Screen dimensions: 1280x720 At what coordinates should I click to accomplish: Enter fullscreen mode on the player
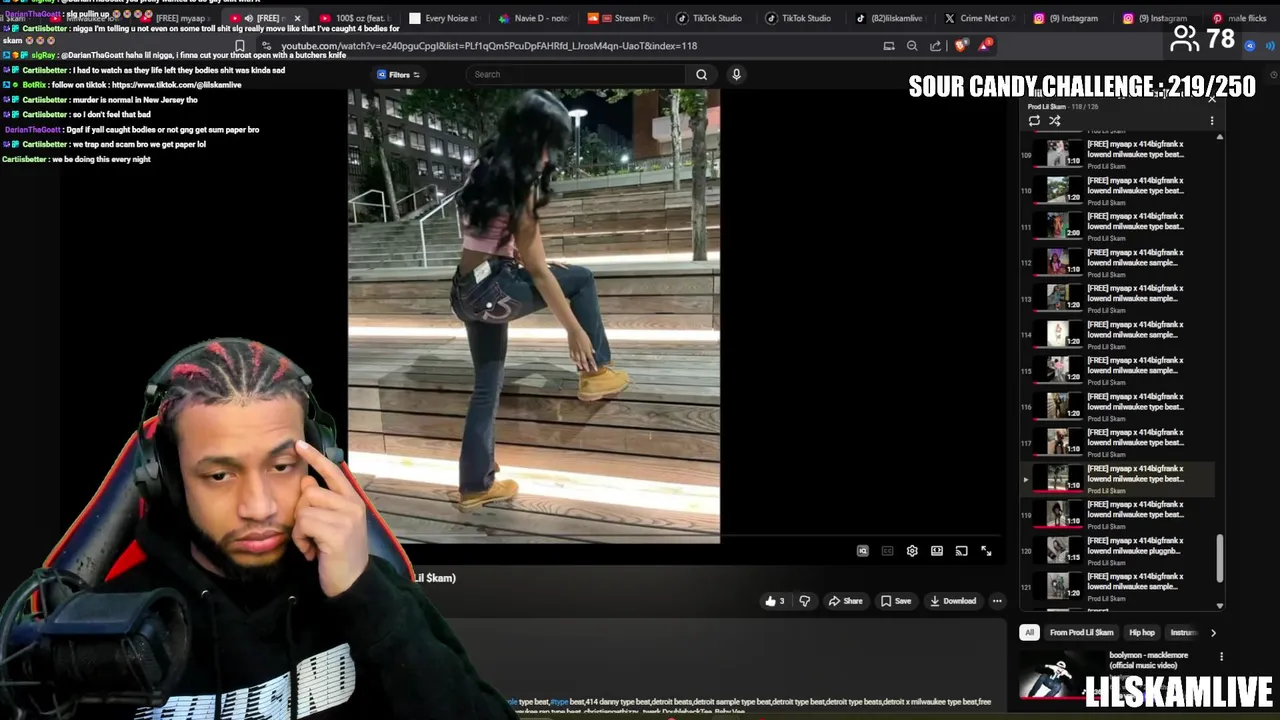tap(986, 551)
